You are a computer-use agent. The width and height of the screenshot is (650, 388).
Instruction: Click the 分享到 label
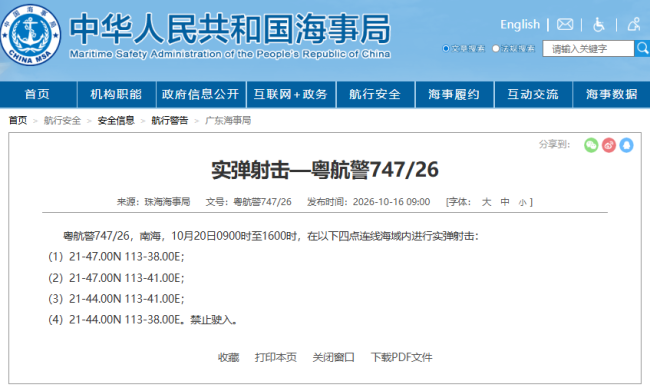click(554, 144)
